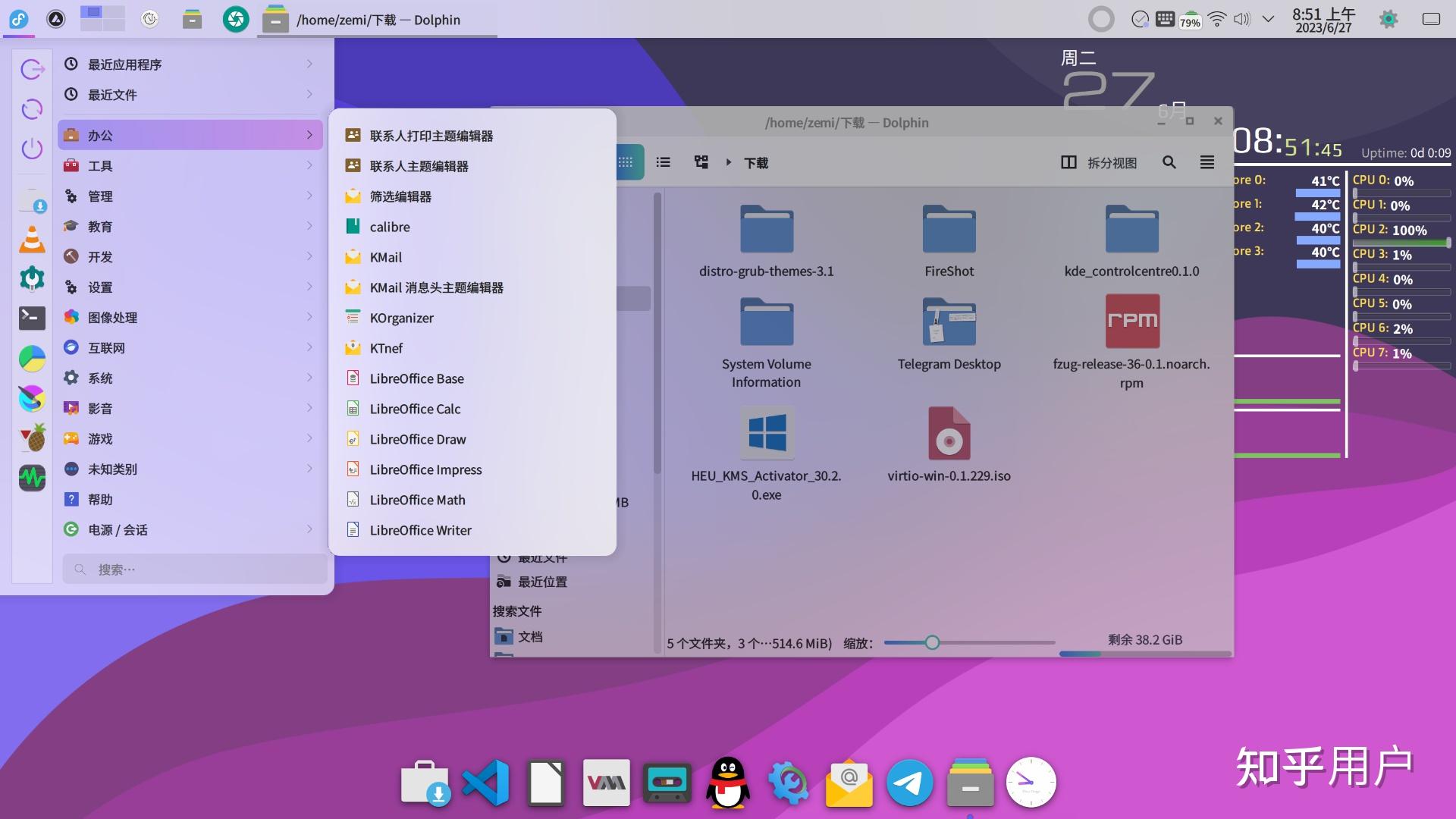Open 电源 / 会话 menu entry
Image resolution: width=1456 pixels, height=819 pixels.
point(190,529)
